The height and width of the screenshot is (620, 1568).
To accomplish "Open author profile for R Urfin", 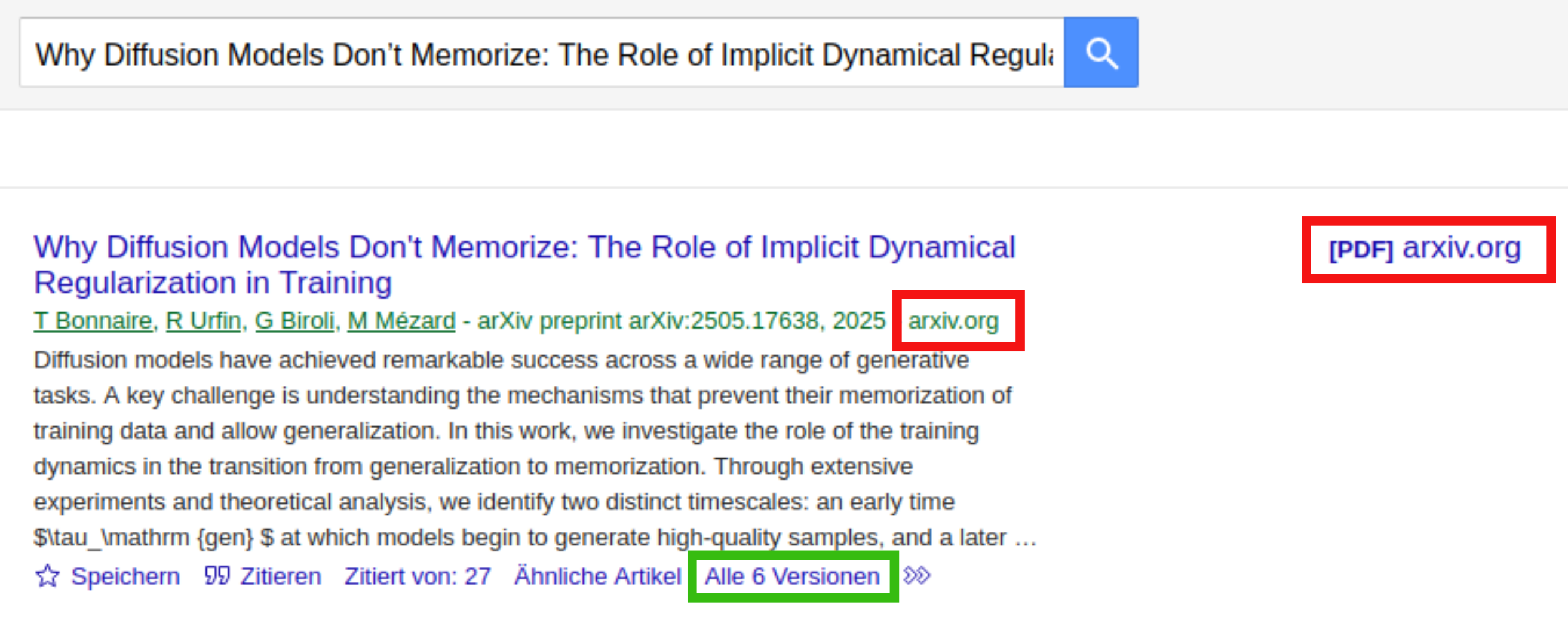I will coord(203,321).
